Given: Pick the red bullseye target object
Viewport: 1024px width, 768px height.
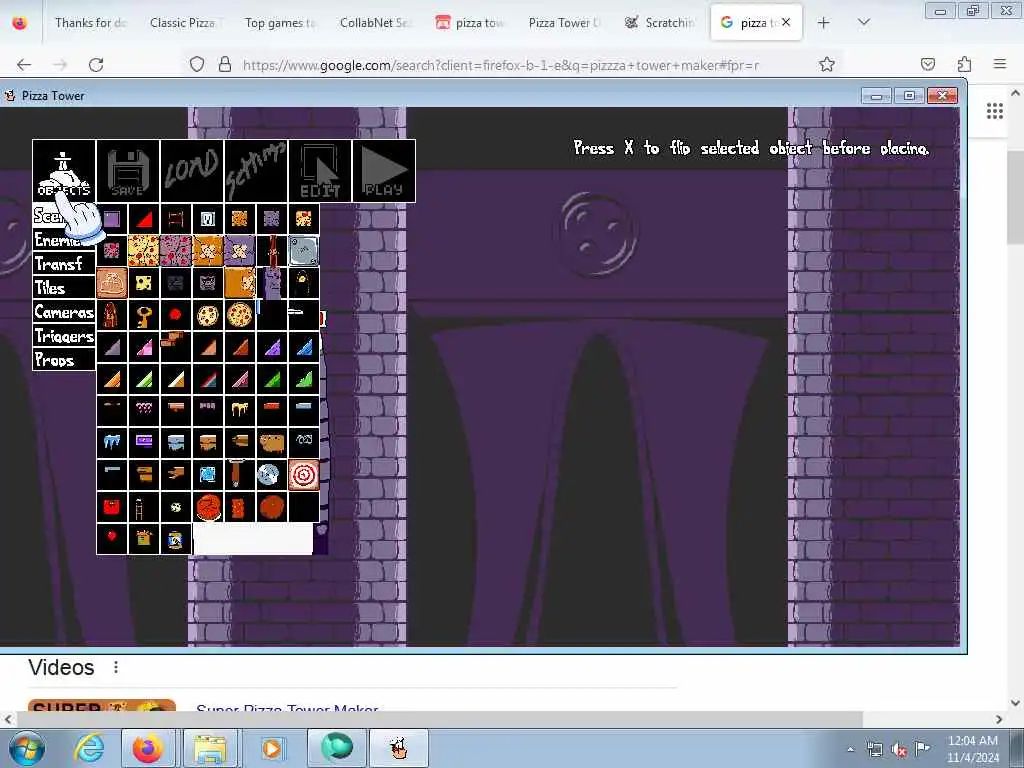Looking at the screenshot, I should pyautogui.click(x=304, y=475).
